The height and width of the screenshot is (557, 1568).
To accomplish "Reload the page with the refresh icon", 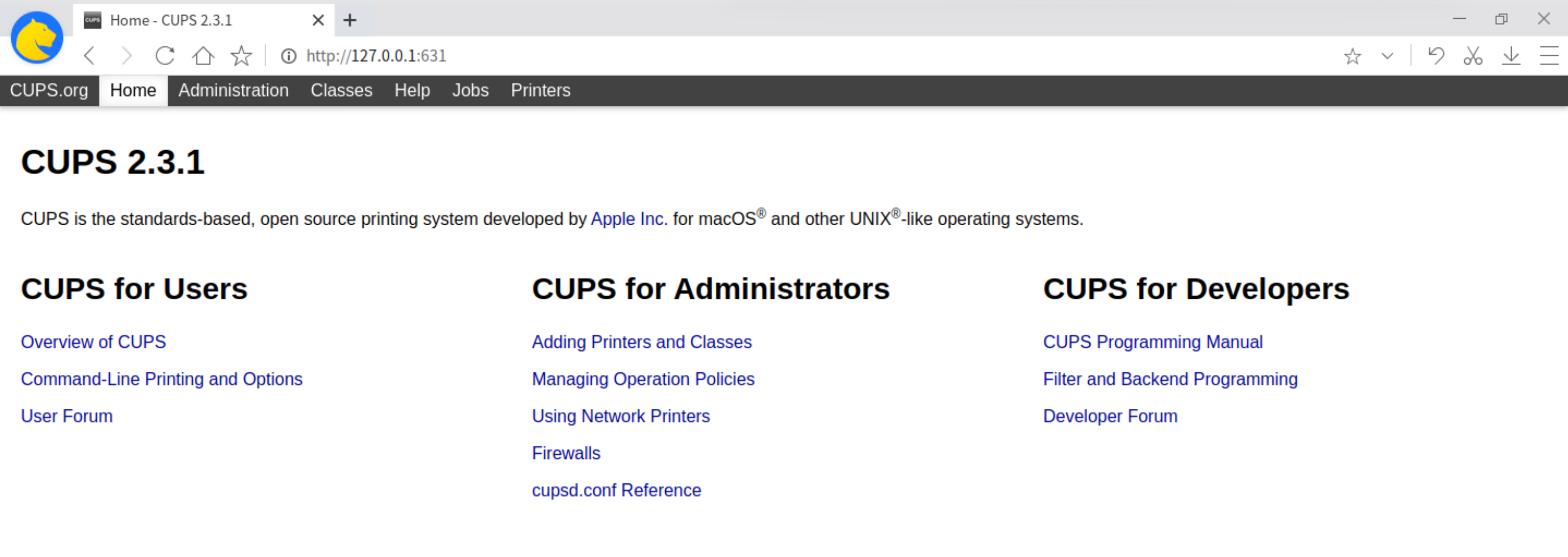I will [x=165, y=56].
